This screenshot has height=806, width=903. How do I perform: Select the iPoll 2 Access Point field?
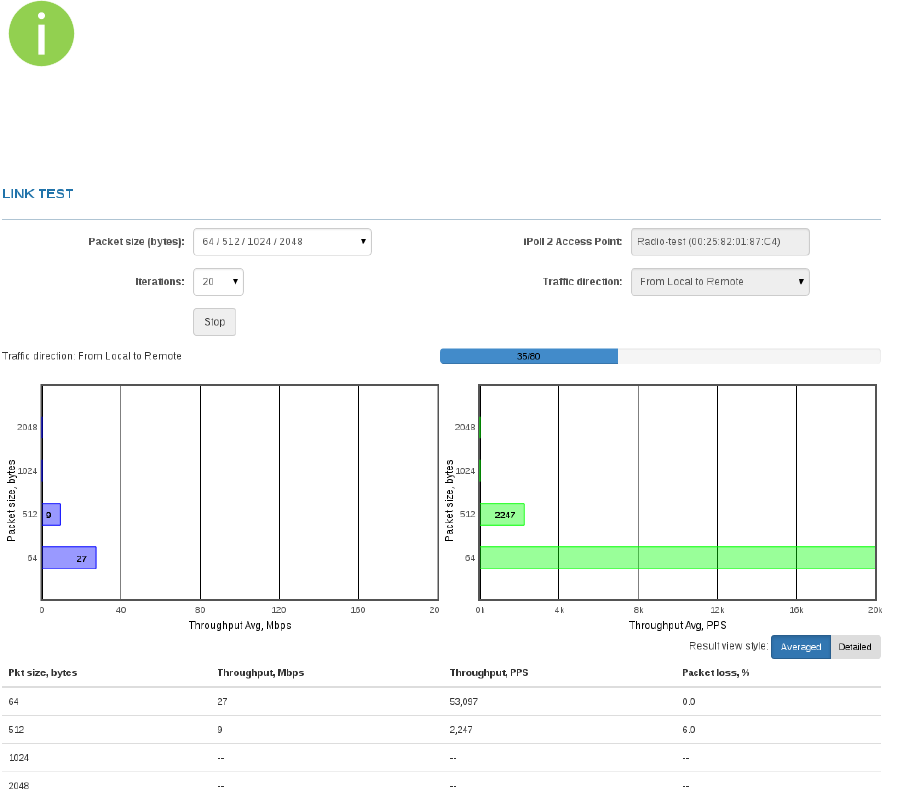(x=720, y=242)
